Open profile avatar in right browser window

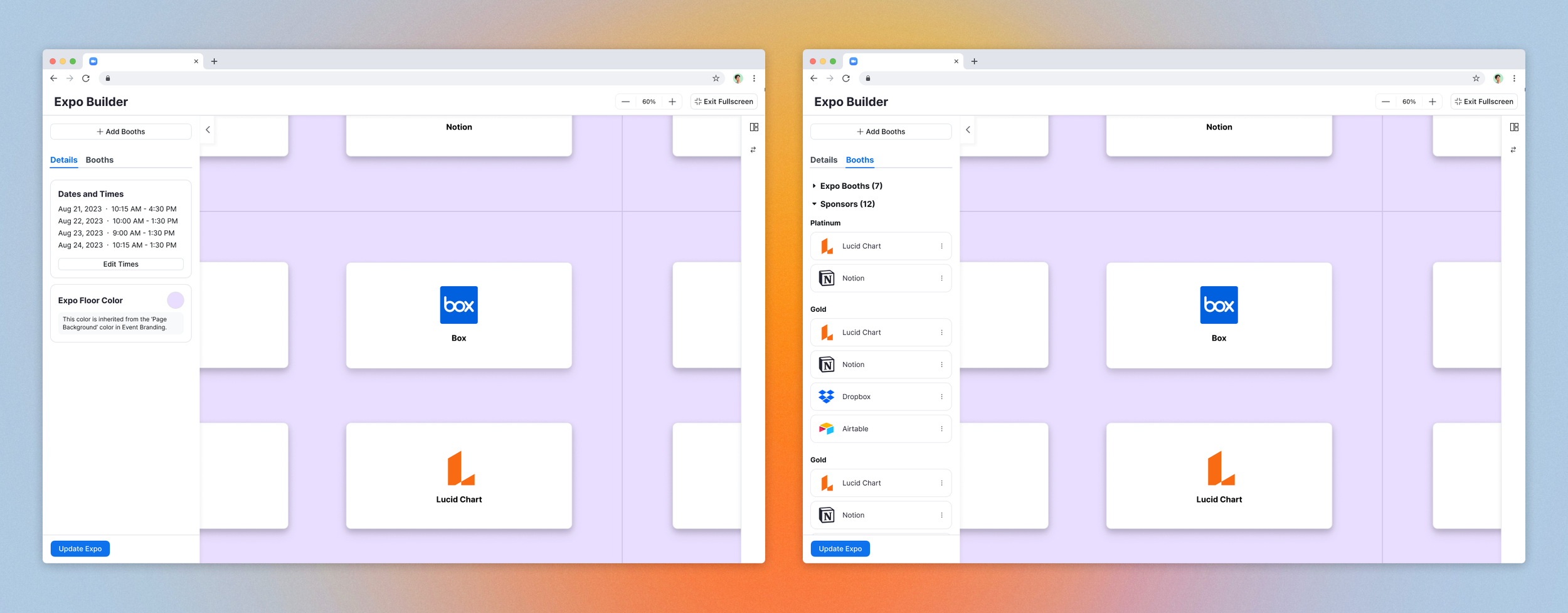point(1498,78)
